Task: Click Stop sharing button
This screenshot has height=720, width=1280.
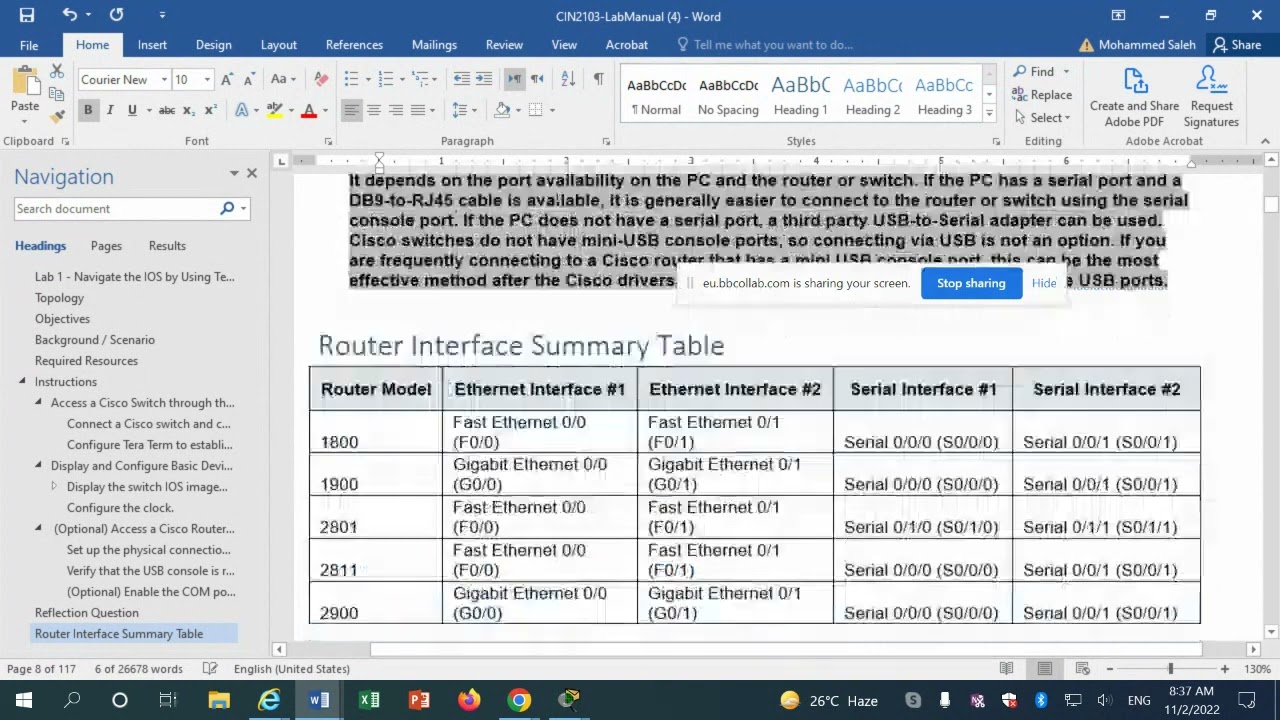Action: point(971,283)
